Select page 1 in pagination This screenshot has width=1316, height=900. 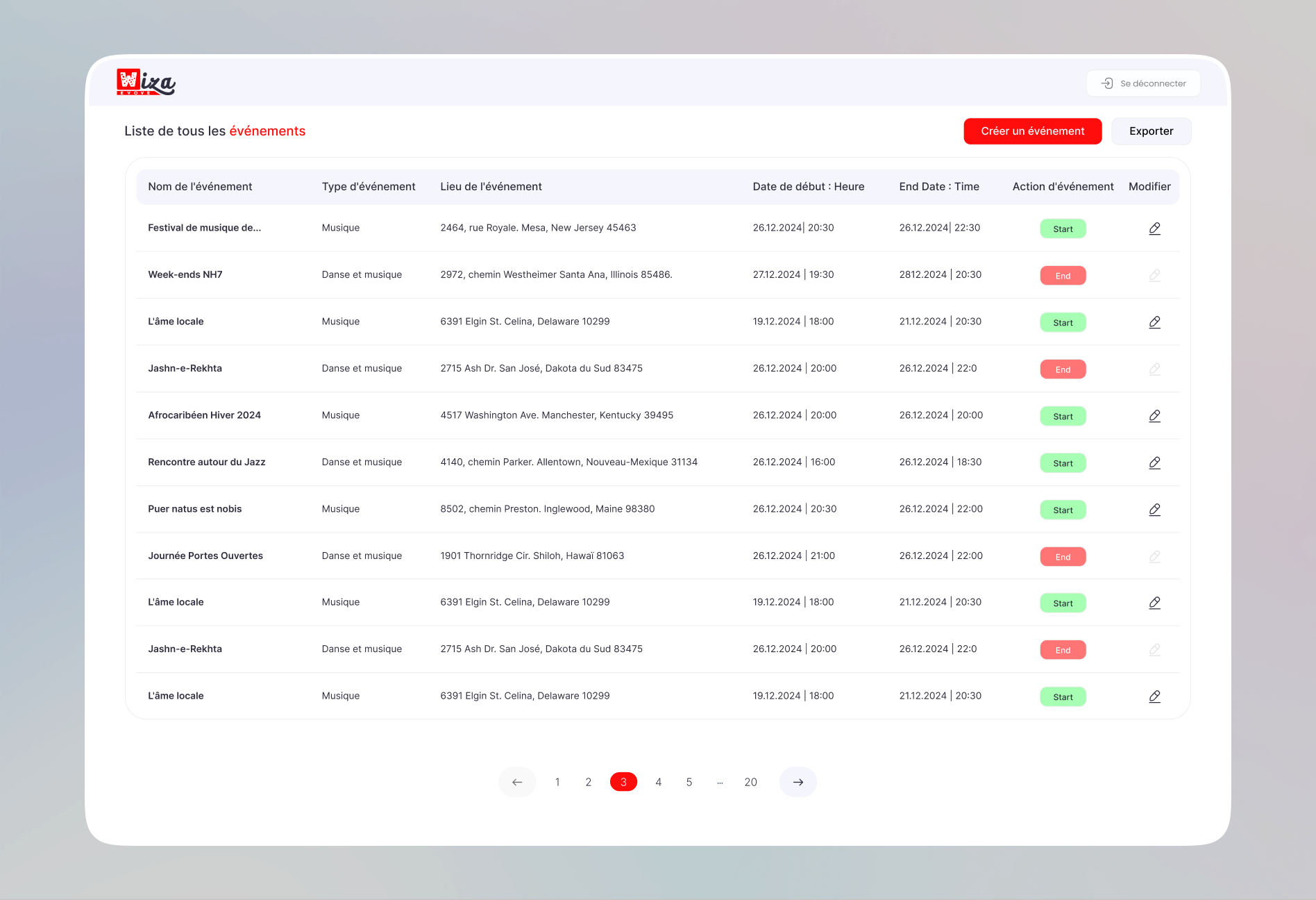point(557,782)
